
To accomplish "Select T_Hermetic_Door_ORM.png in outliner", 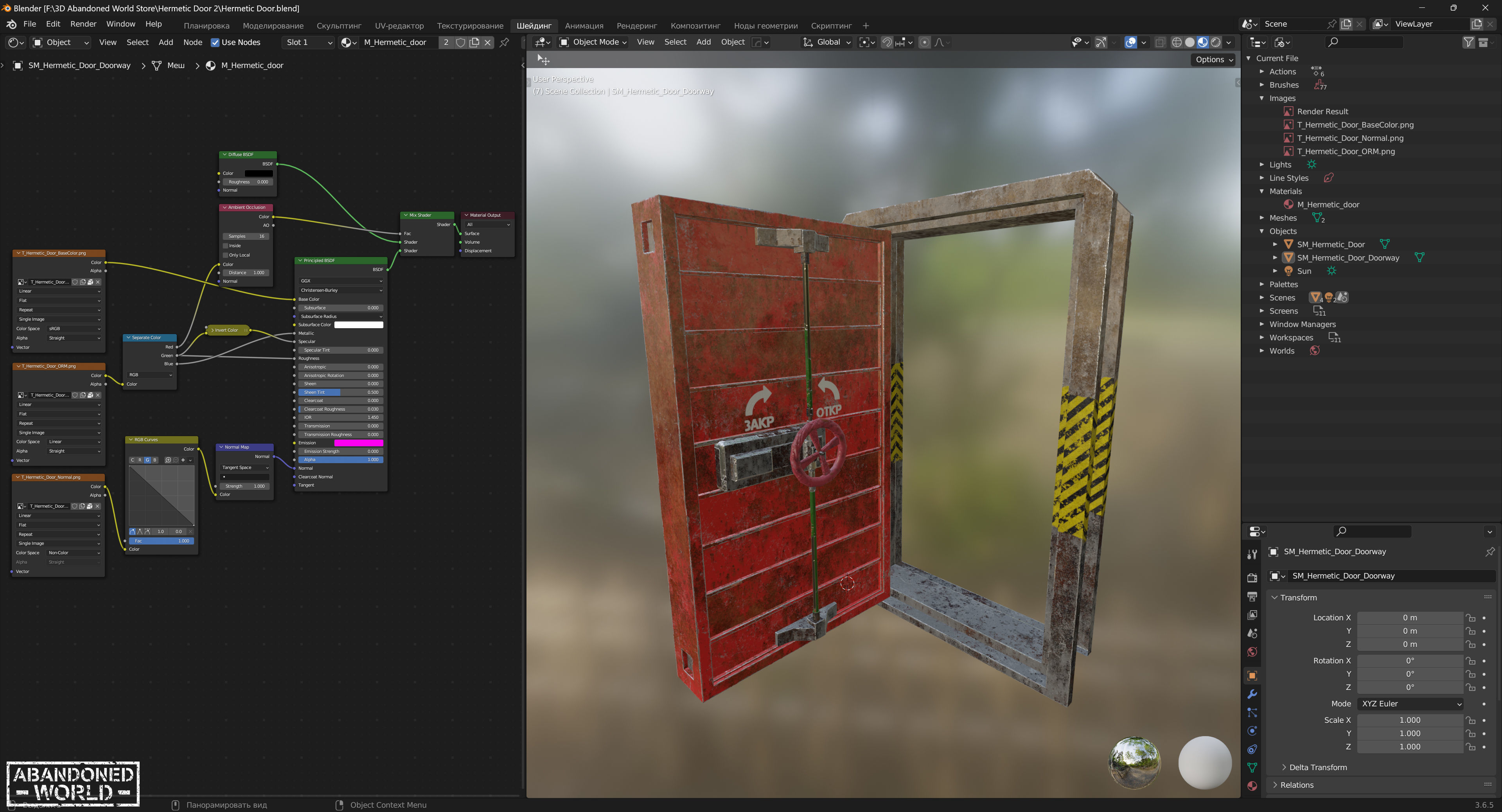I will coord(1346,151).
